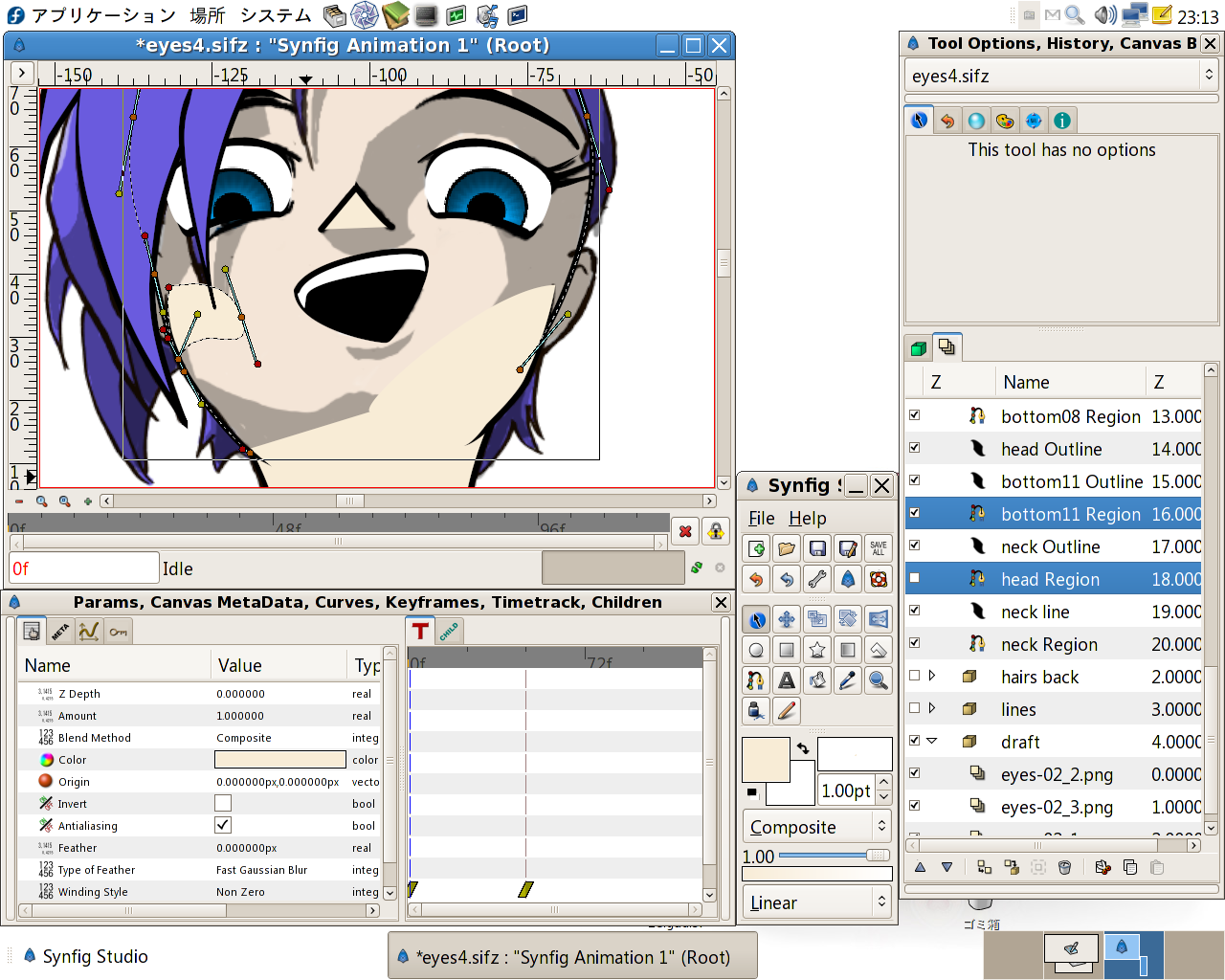1225x980 pixels.
Task: Open the Linear interpolation dropdown
Action: [x=818, y=902]
